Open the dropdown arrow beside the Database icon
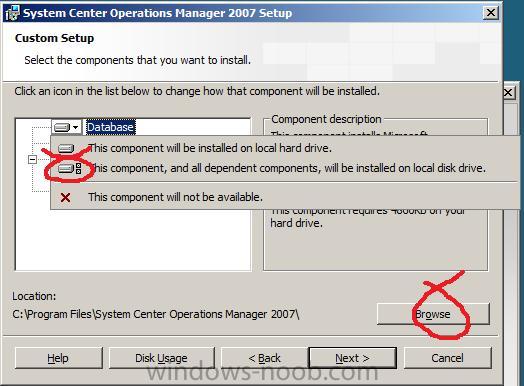The image size is (524, 386). pos(76,127)
